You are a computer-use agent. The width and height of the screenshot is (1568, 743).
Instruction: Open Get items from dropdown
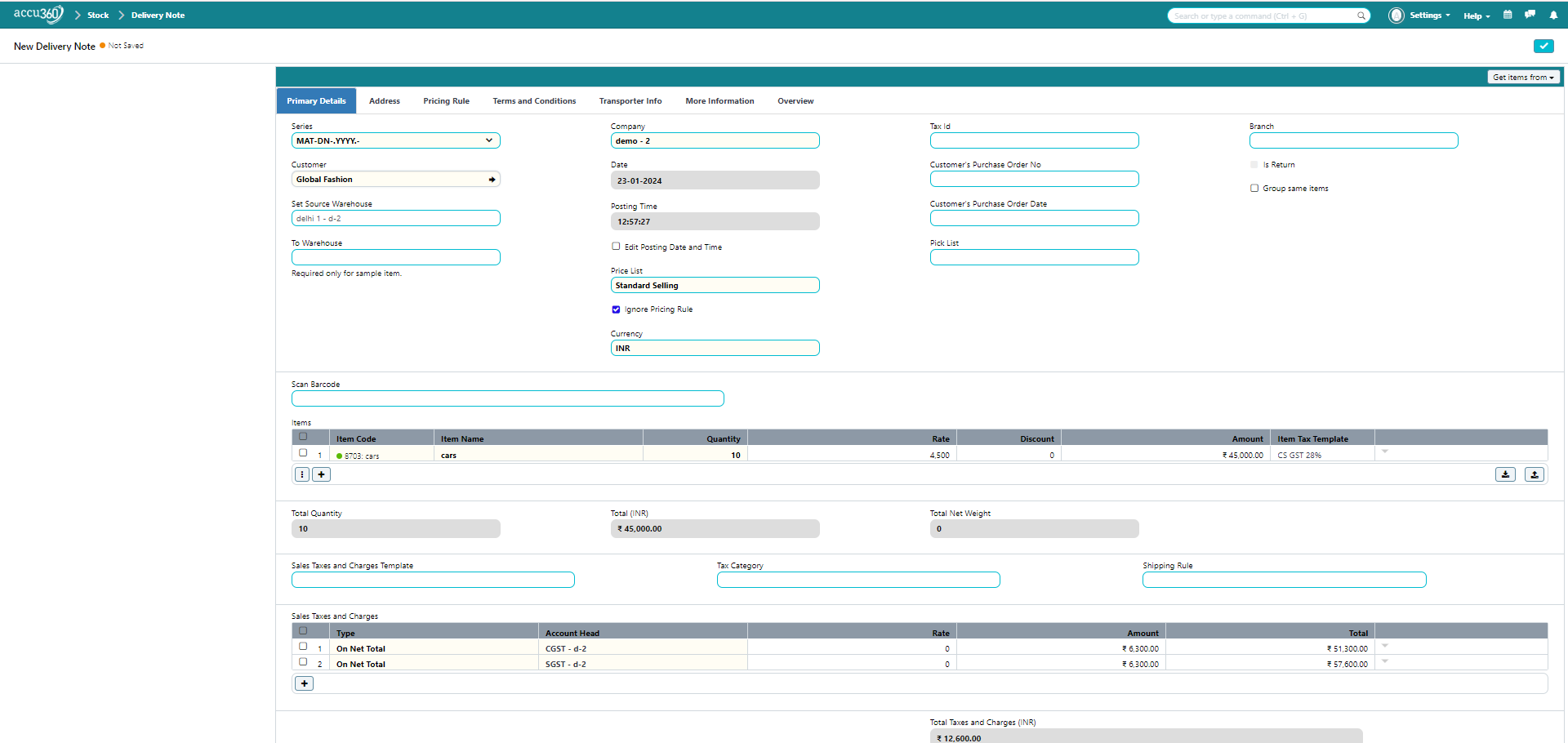[1523, 78]
